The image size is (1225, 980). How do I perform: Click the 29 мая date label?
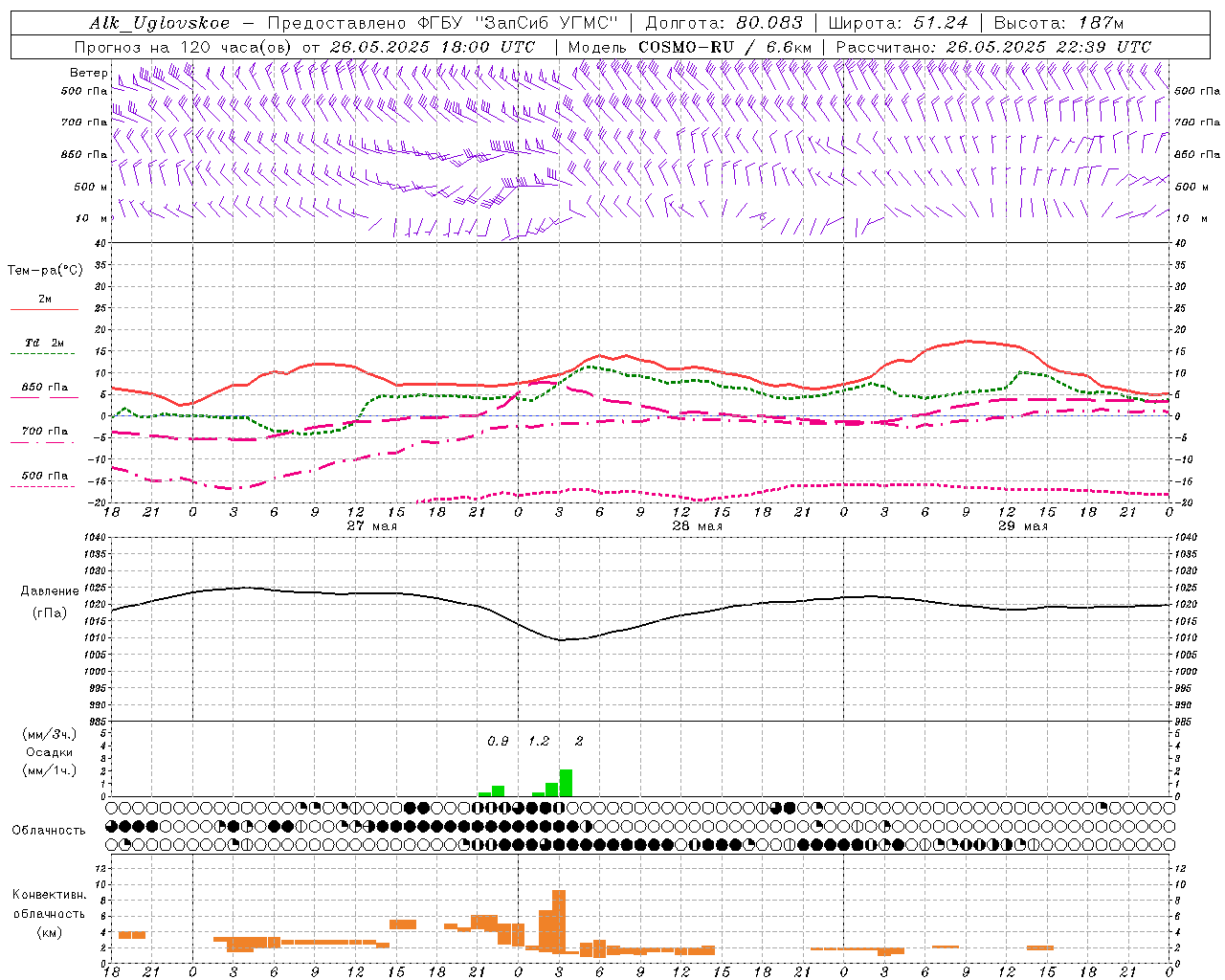pyautogui.click(x=1022, y=526)
